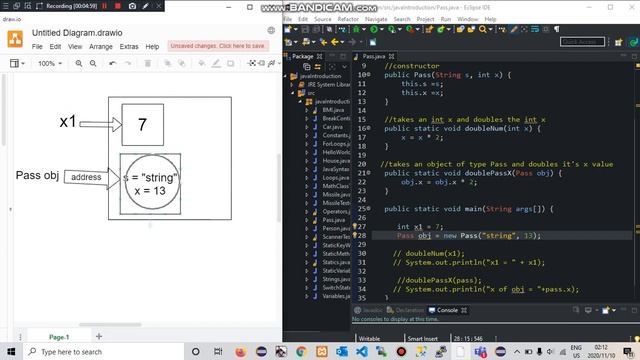Viewport: 640px width, 360px height.
Task: Collapse the javaintroduction project node
Action: (x=285, y=76)
